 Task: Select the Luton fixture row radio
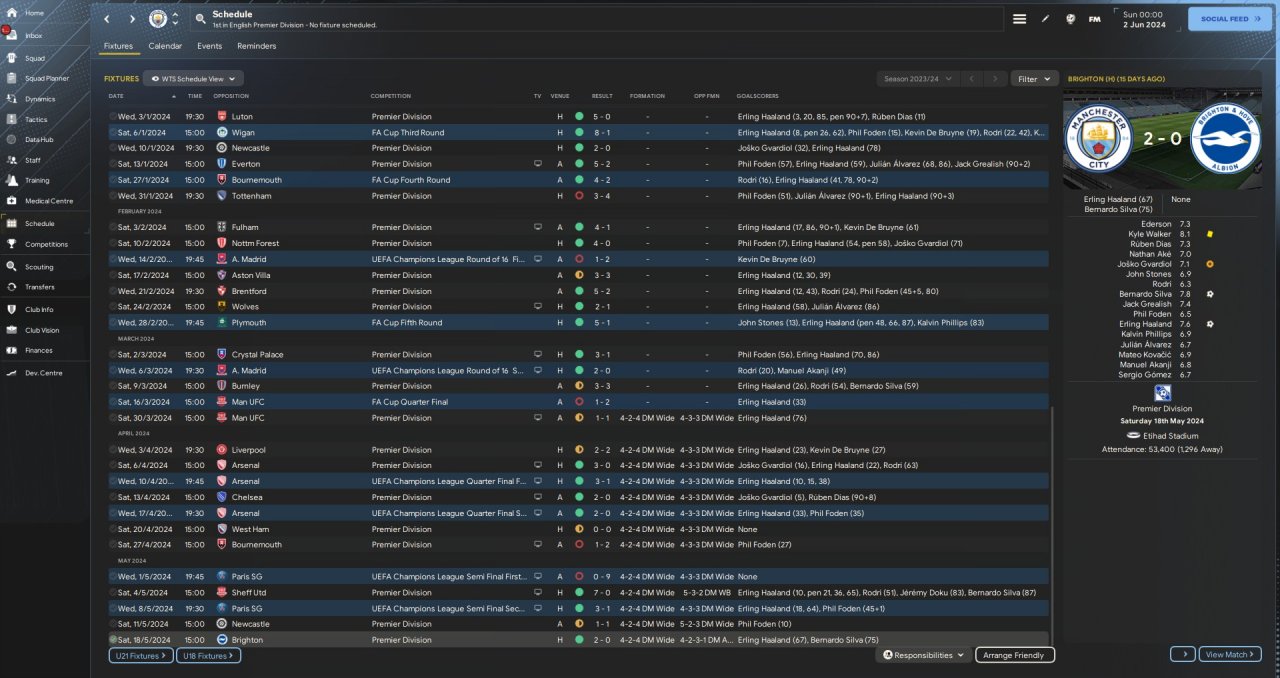(x=113, y=117)
